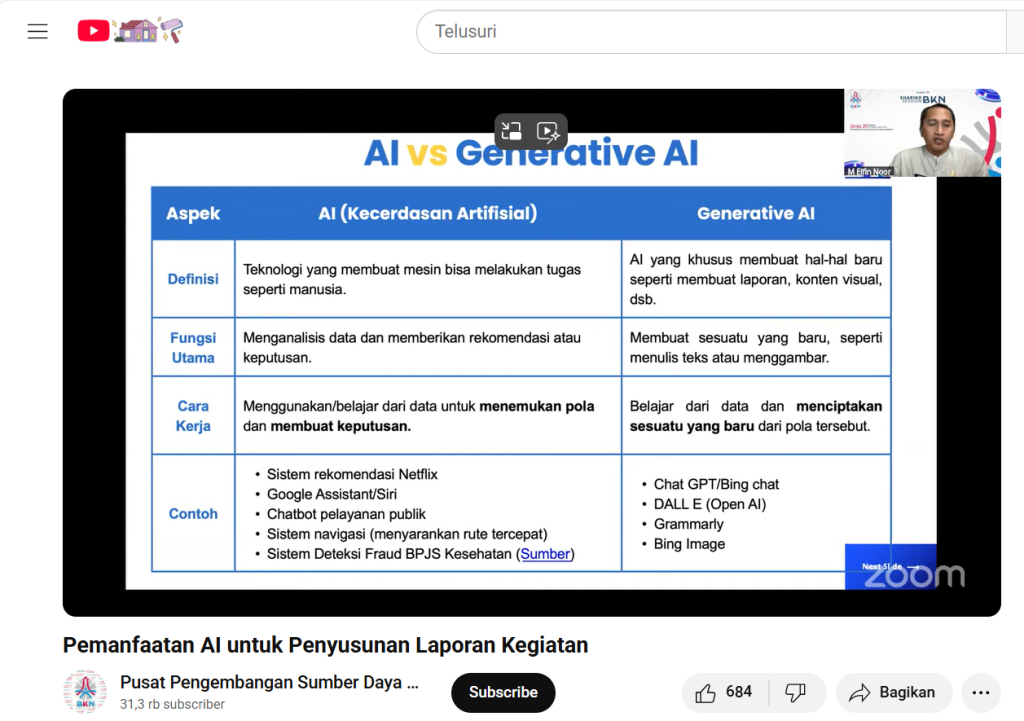Click the Fungsi Utama row label
The width and height of the screenshot is (1024, 721).
click(193, 347)
